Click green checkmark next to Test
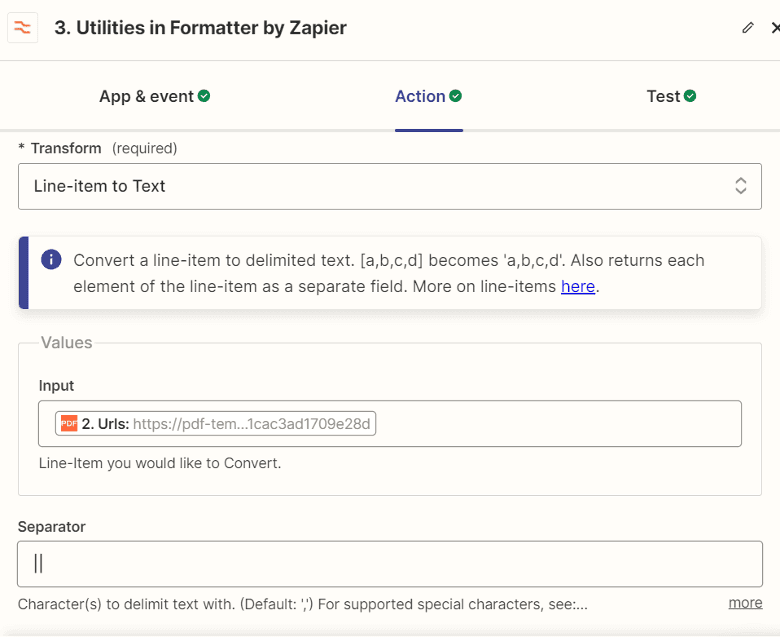Image resolution: width=780 pixels, height=640 pixels. click(690, 96)
